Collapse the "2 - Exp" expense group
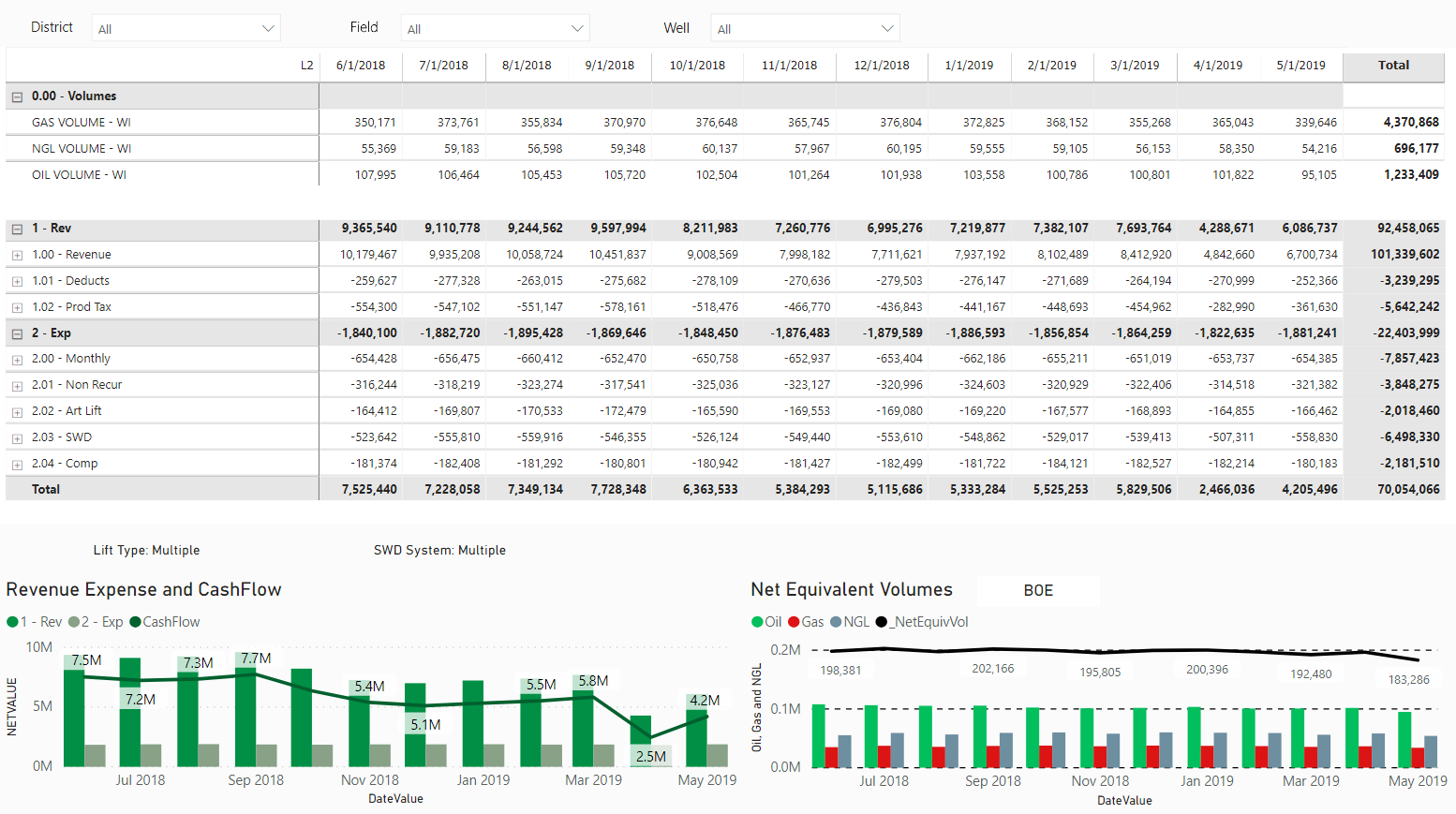Image resolution: width=1456 pixels, height=814 pixels. [x=15, y=333]
